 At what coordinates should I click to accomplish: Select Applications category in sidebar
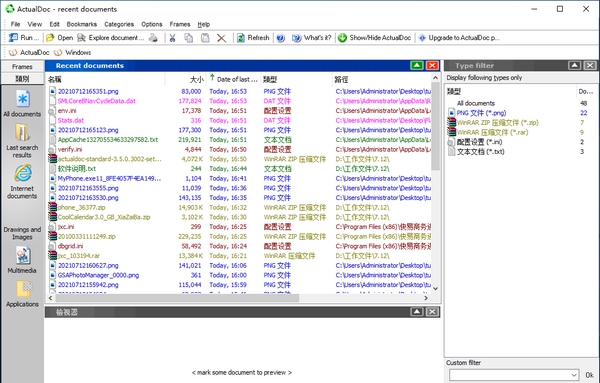[x=22, y=293]
